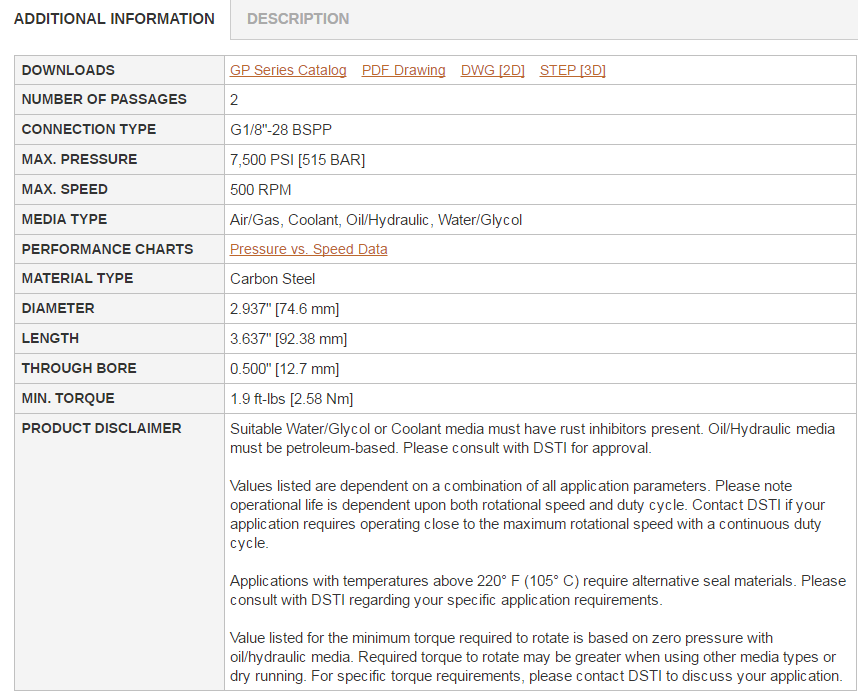858x691 pixels.
Task: Click the Diameter label
Action: tap(58, 308)
